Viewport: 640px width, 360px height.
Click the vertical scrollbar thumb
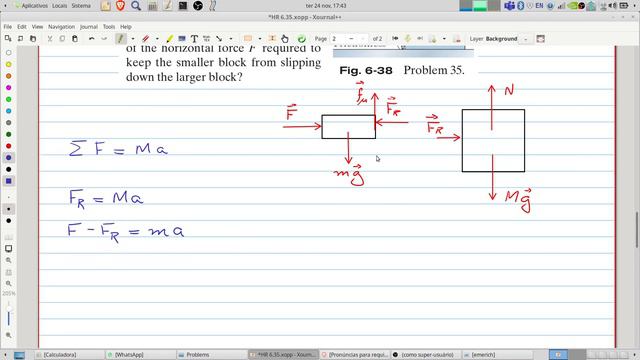[x=637, y=229]
